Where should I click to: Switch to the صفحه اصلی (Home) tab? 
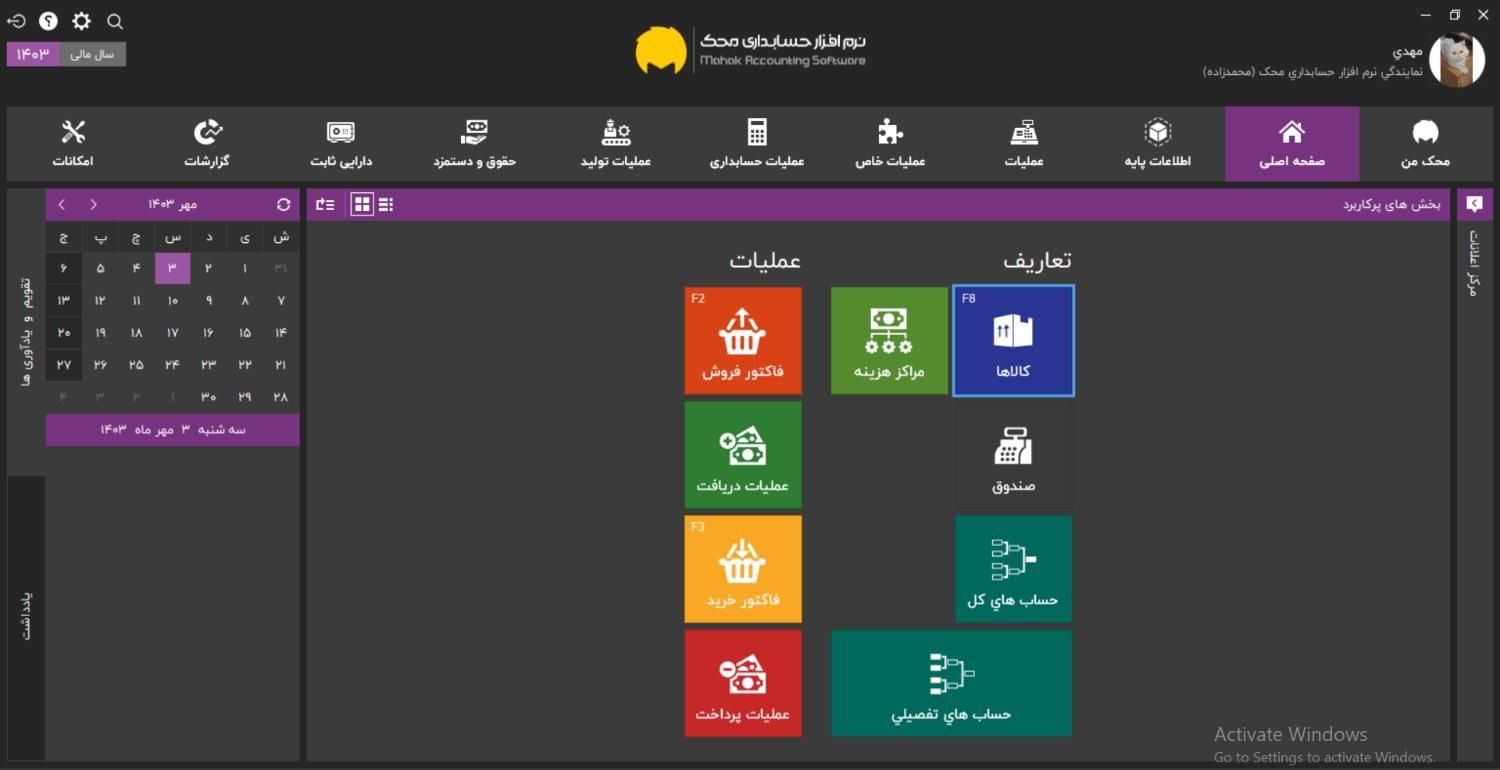1292,144
